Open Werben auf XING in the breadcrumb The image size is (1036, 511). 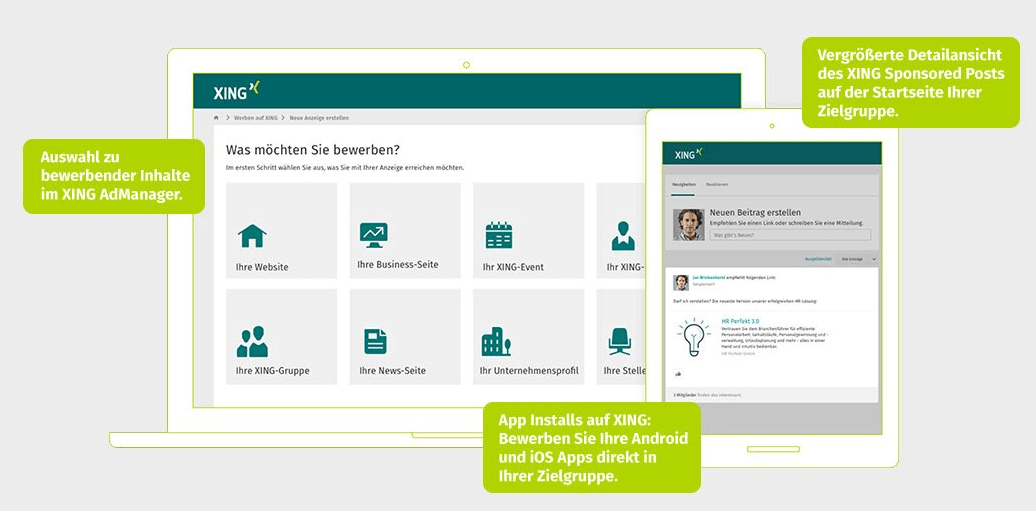(255, 118)
